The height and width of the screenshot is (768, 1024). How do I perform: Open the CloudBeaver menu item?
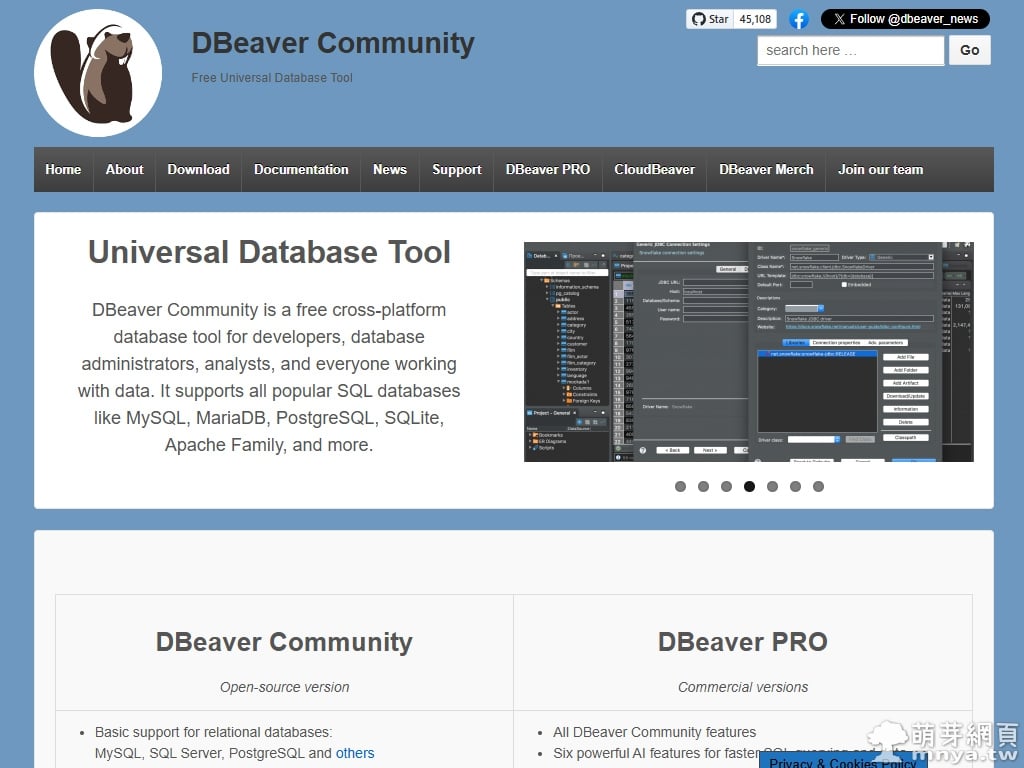click(654, 170)
